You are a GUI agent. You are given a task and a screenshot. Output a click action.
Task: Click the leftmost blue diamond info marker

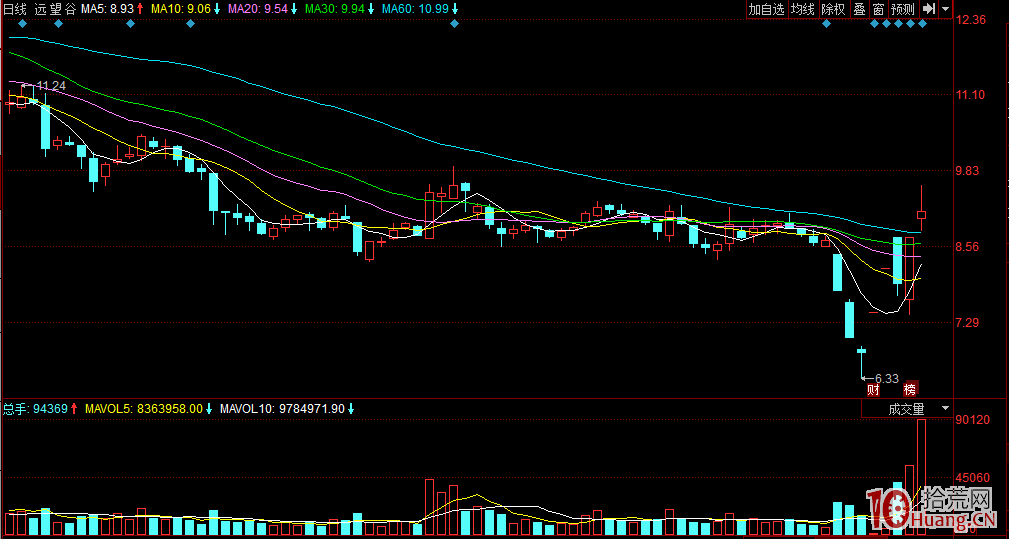[x=23, y=24]
